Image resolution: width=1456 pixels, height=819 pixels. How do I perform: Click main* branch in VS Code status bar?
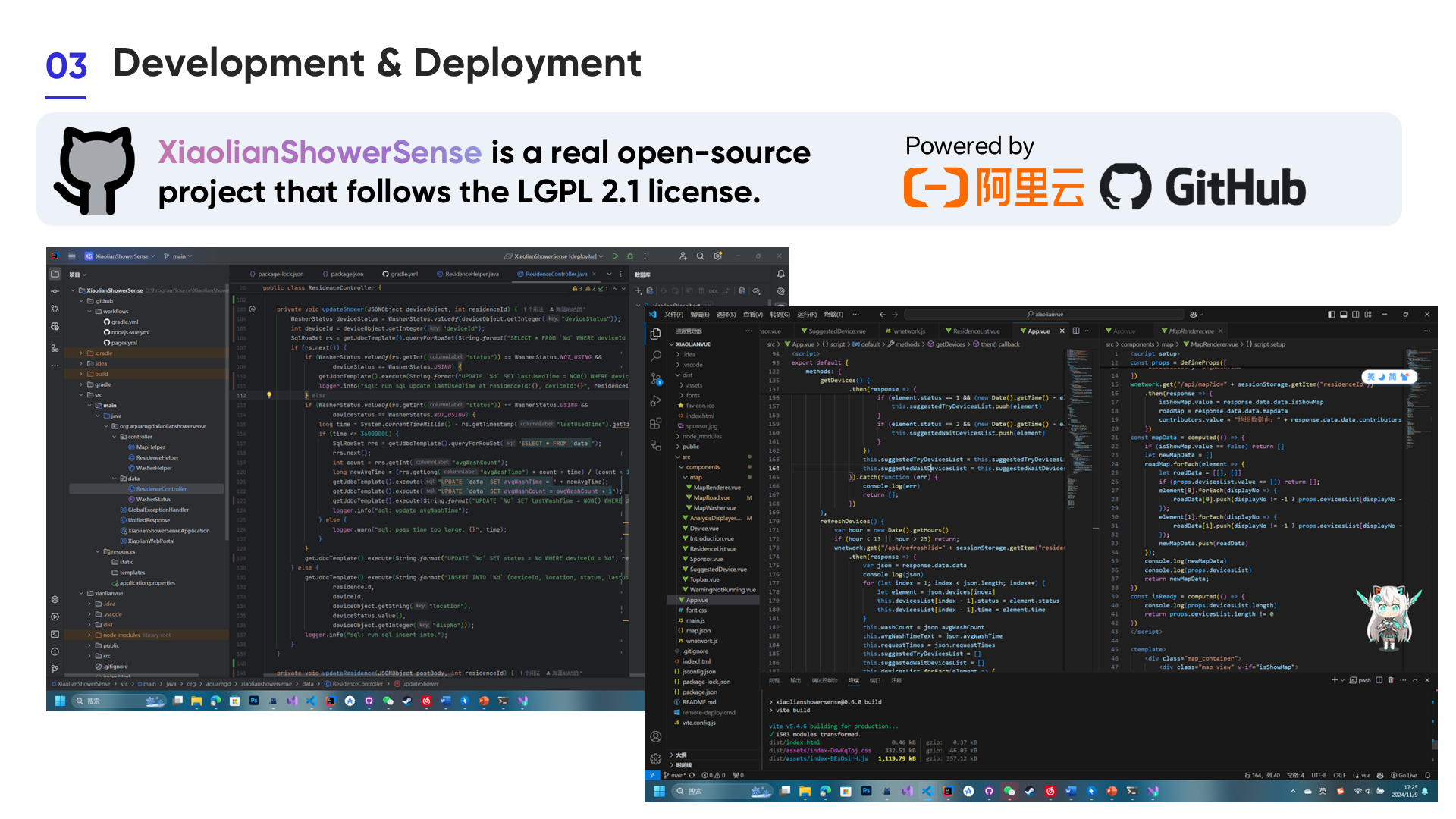(674, 775)
